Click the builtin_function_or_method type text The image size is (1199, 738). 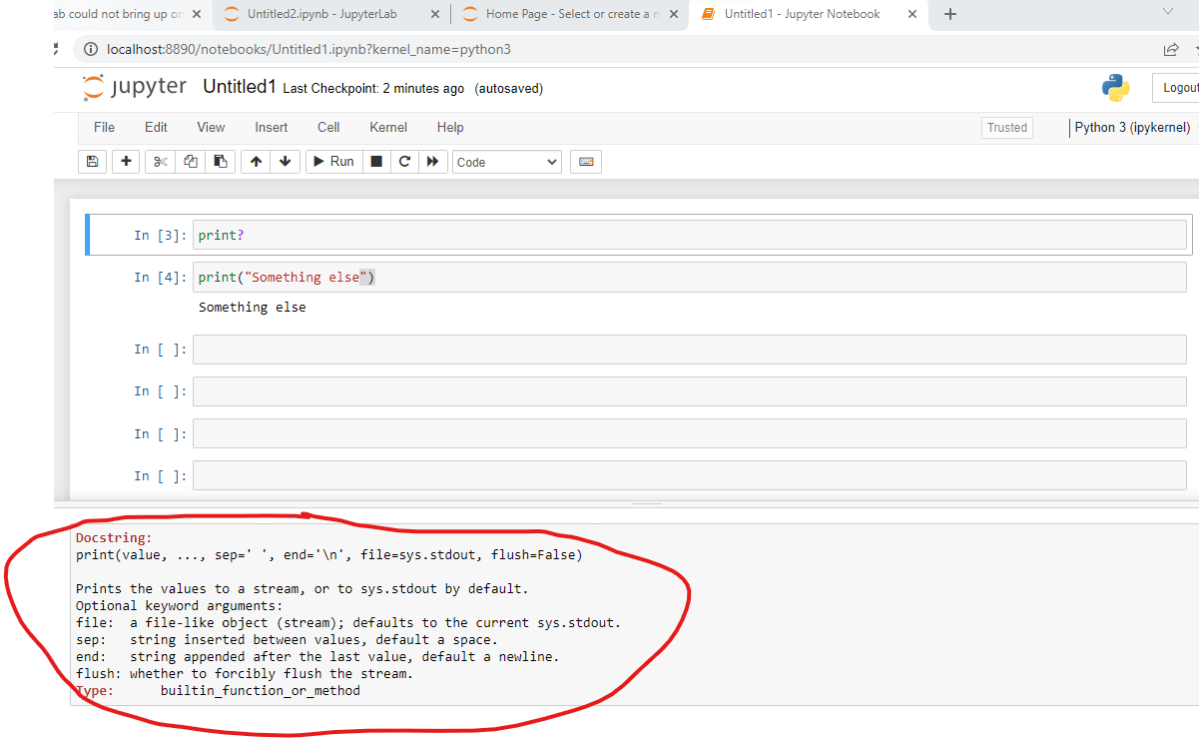[x=260, y=691]
